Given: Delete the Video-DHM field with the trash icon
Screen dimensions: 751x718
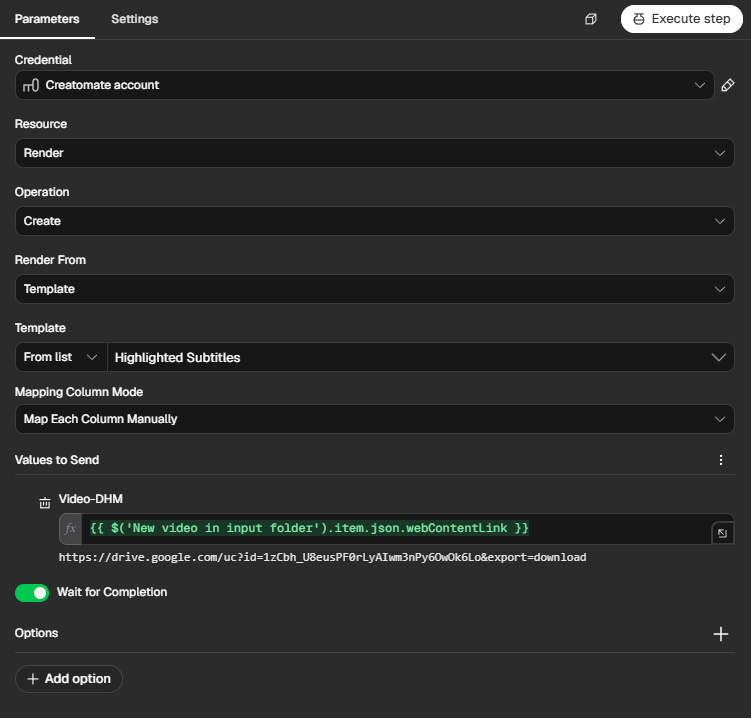Looking at the screenshot, I should pos(45,503).
